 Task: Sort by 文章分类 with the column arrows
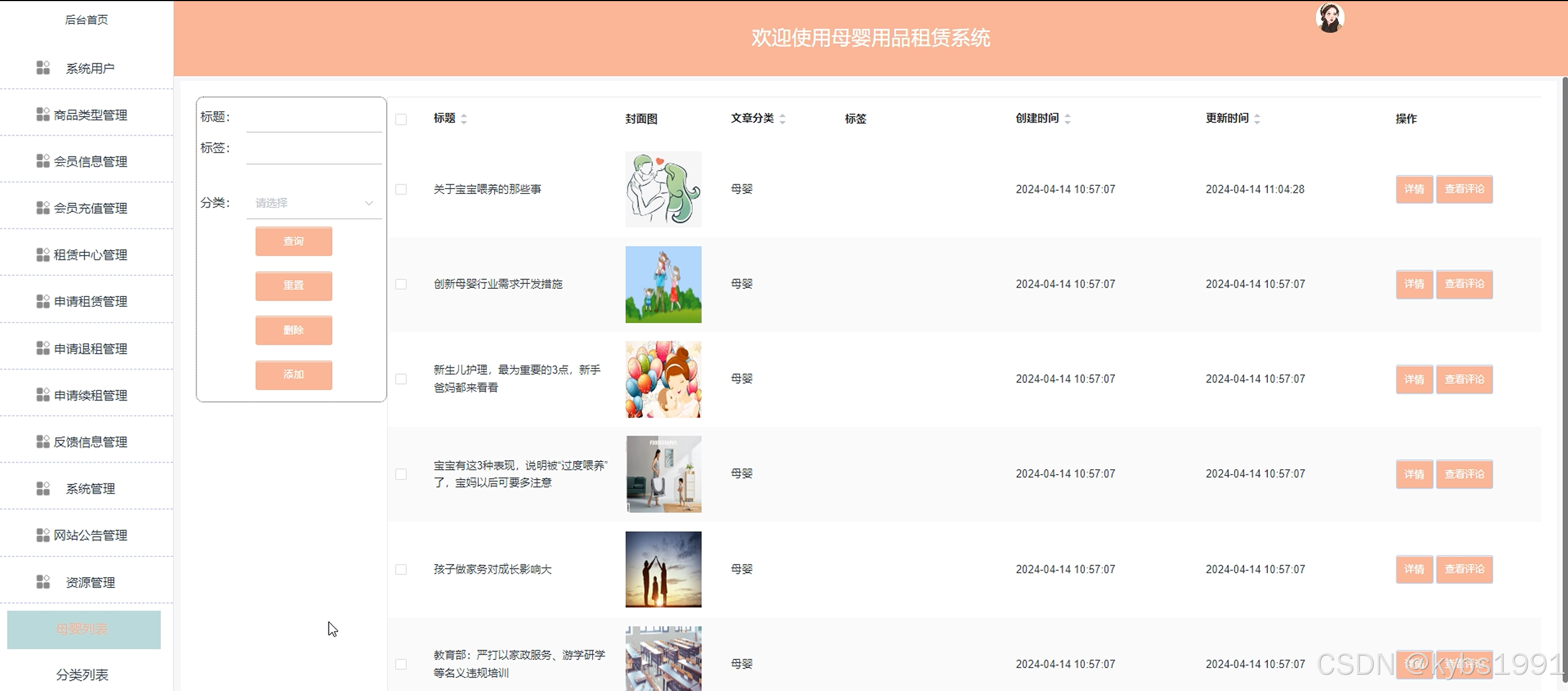pos(783,119)
